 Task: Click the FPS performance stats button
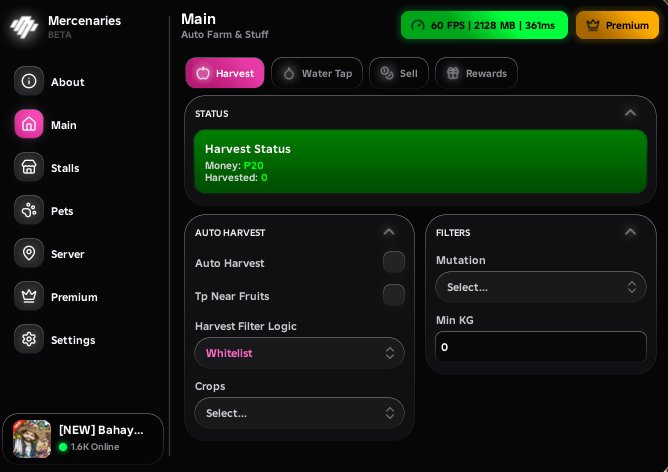[484, 25]
